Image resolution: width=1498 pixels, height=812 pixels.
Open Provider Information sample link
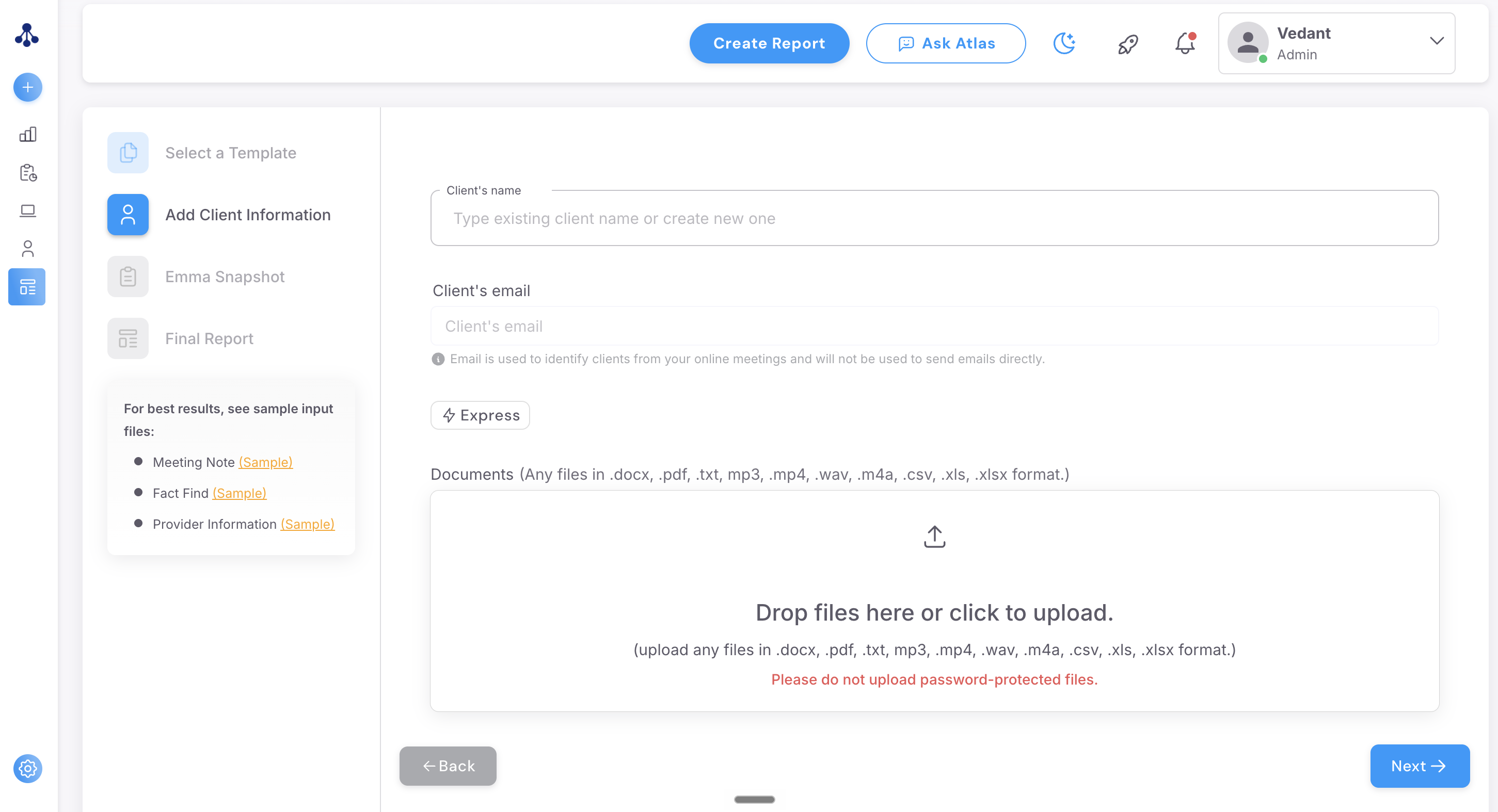(x=307, y=524)
